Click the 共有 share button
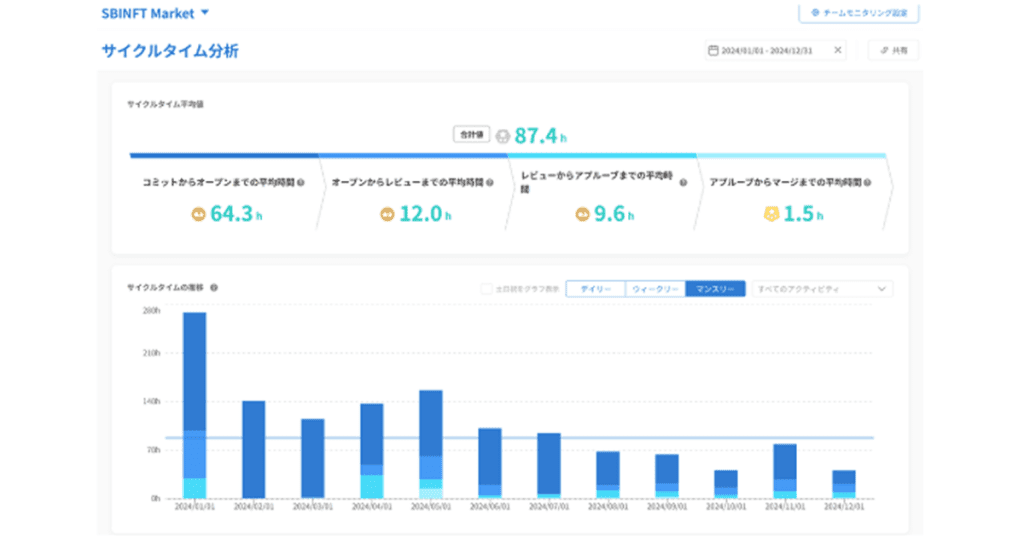Screen dimensions: 1024x538 pos(893,50)
